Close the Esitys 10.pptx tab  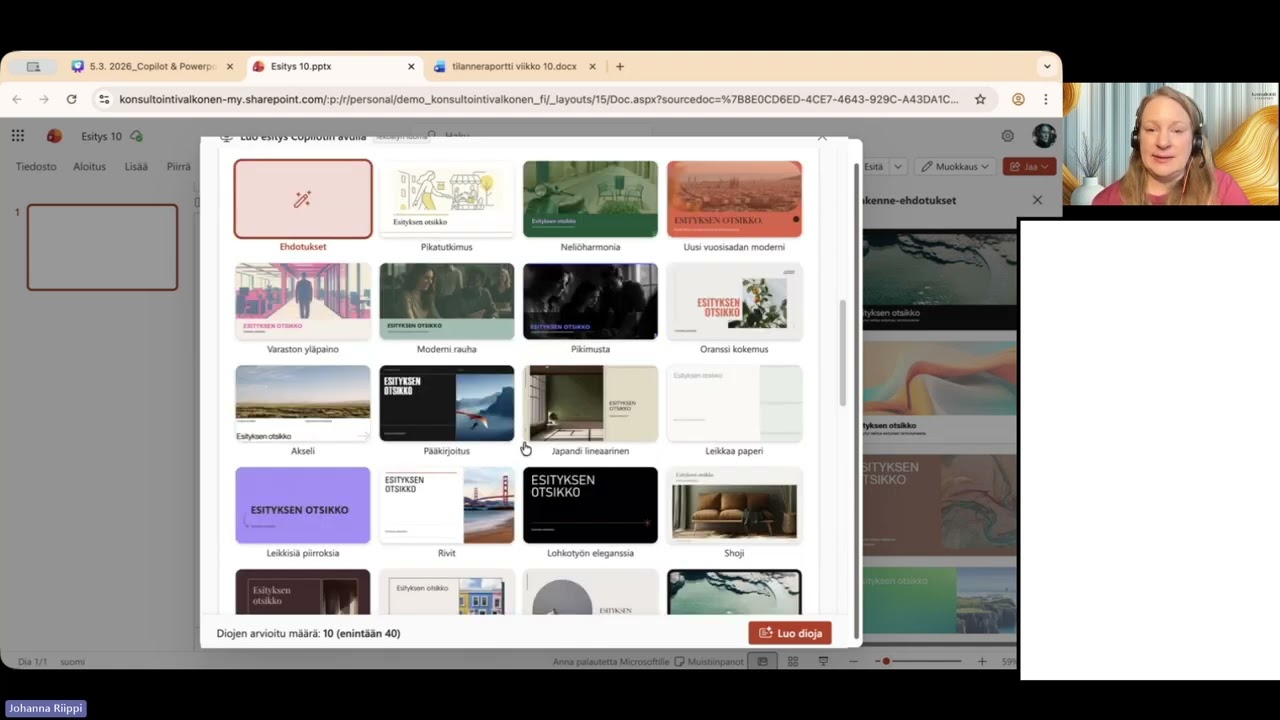[411, 67]
